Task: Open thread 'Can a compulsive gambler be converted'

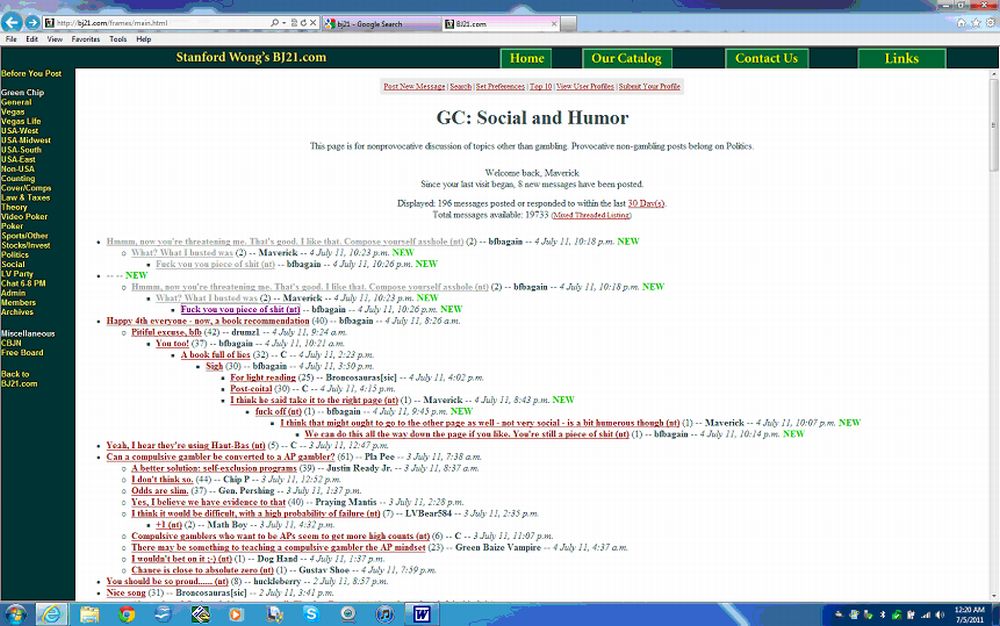Action: click(221, 456)
